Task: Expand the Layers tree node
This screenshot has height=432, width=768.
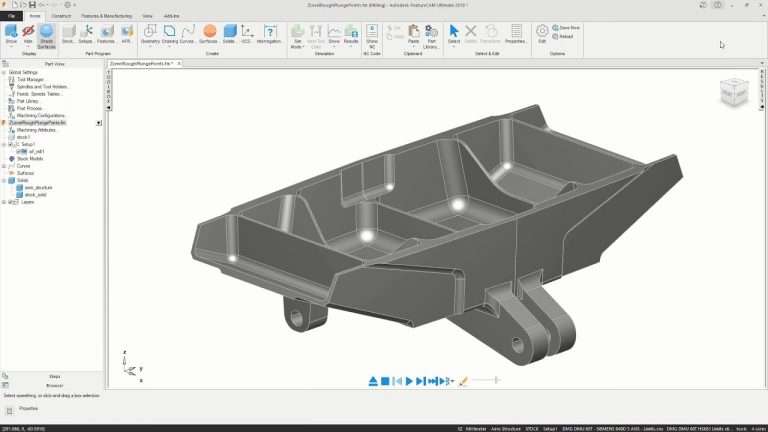Action: [5, 202]
